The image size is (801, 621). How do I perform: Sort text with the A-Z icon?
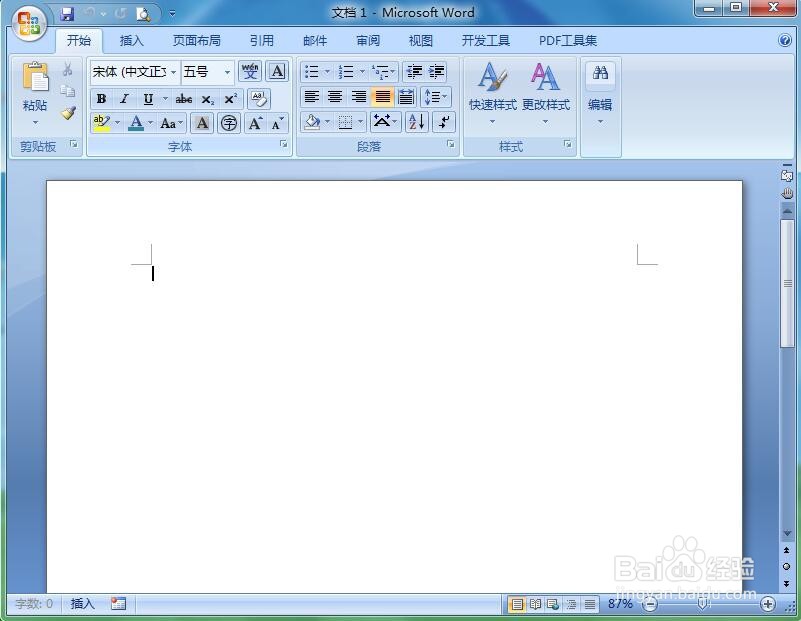coord(417,122)
